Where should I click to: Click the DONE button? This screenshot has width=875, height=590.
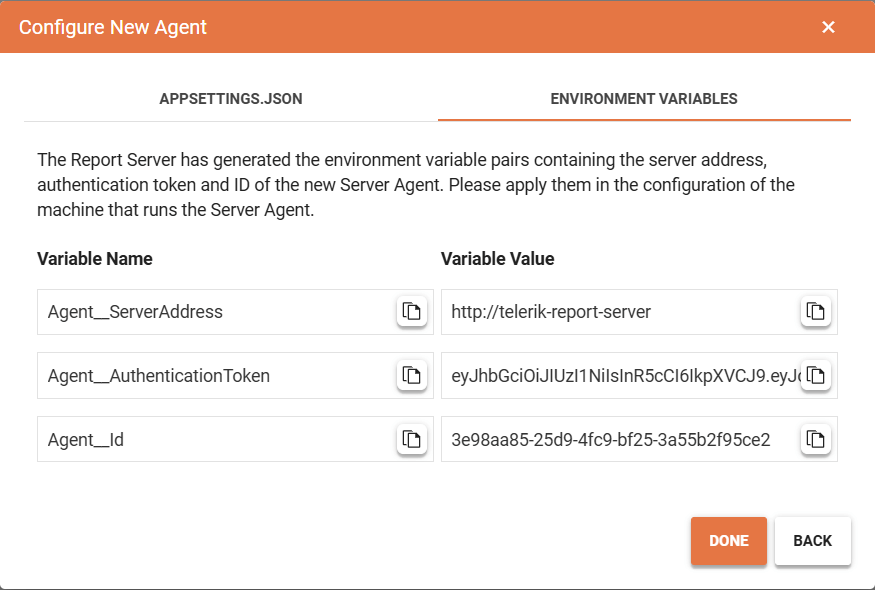coord(728,540)
